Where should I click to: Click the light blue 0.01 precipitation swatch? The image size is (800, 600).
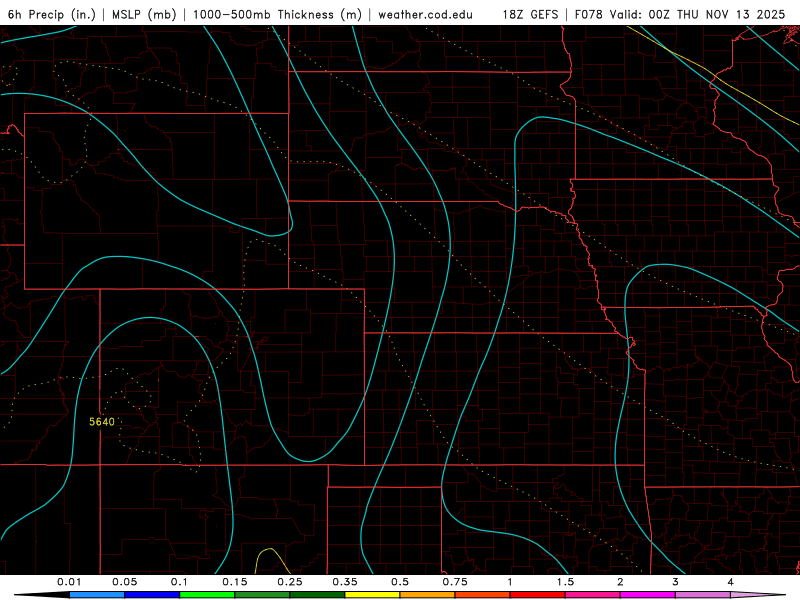coord(97,595)
